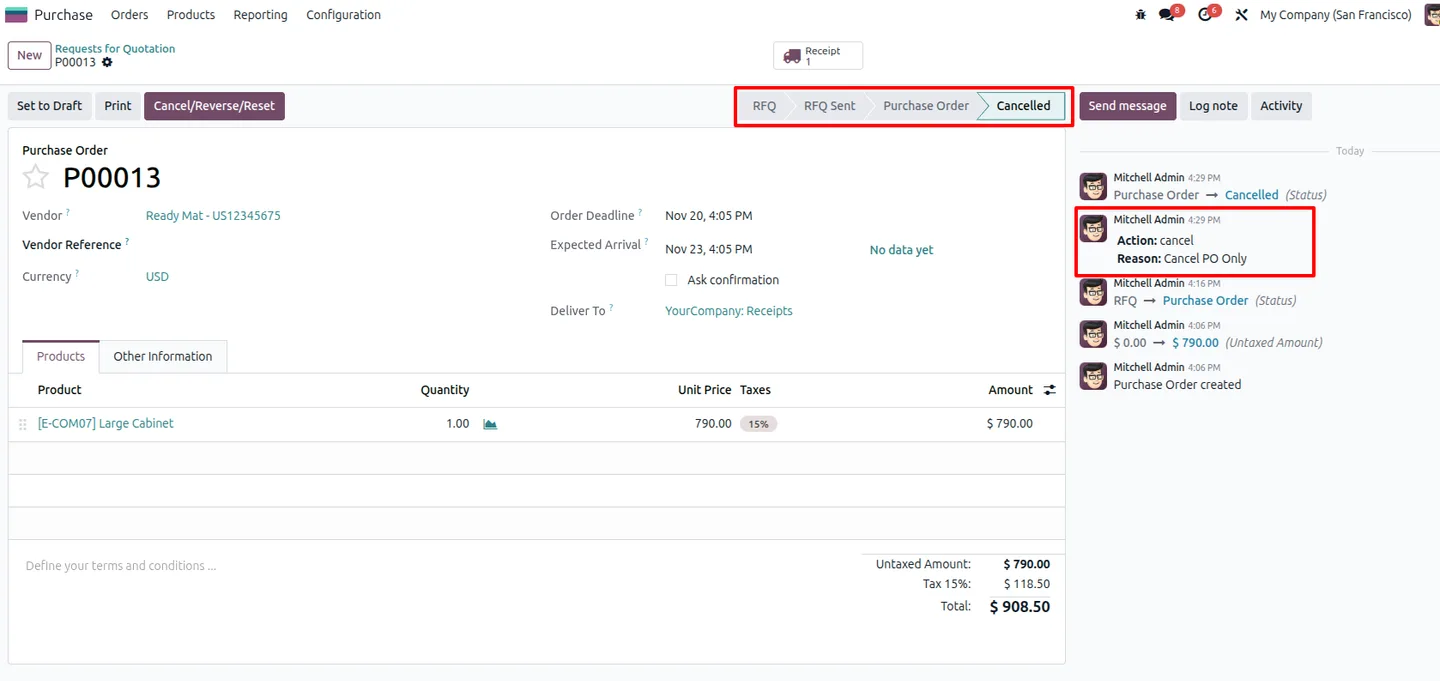Open the Purchase app home icon
1440x681 pixels.
point(16,15)
